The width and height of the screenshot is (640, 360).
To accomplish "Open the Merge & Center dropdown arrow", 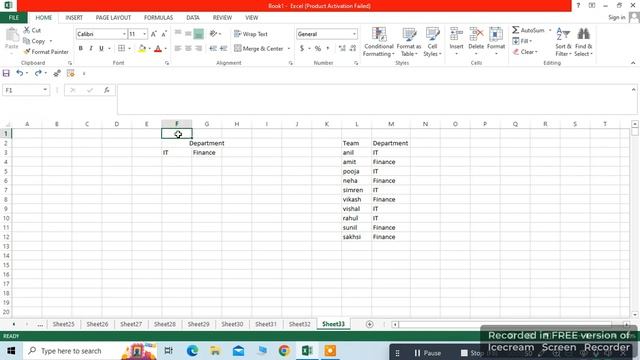I will (289, 49).
